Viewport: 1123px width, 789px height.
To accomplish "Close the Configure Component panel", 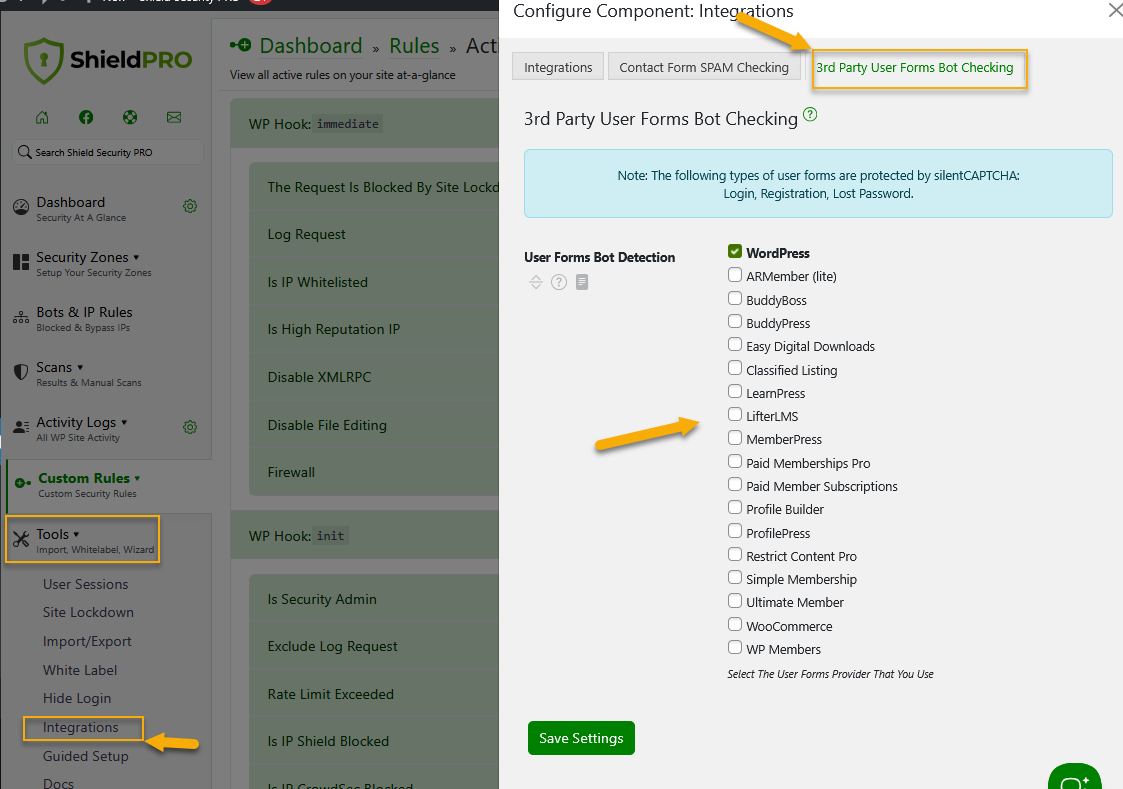I will (x=1115, y=11).
